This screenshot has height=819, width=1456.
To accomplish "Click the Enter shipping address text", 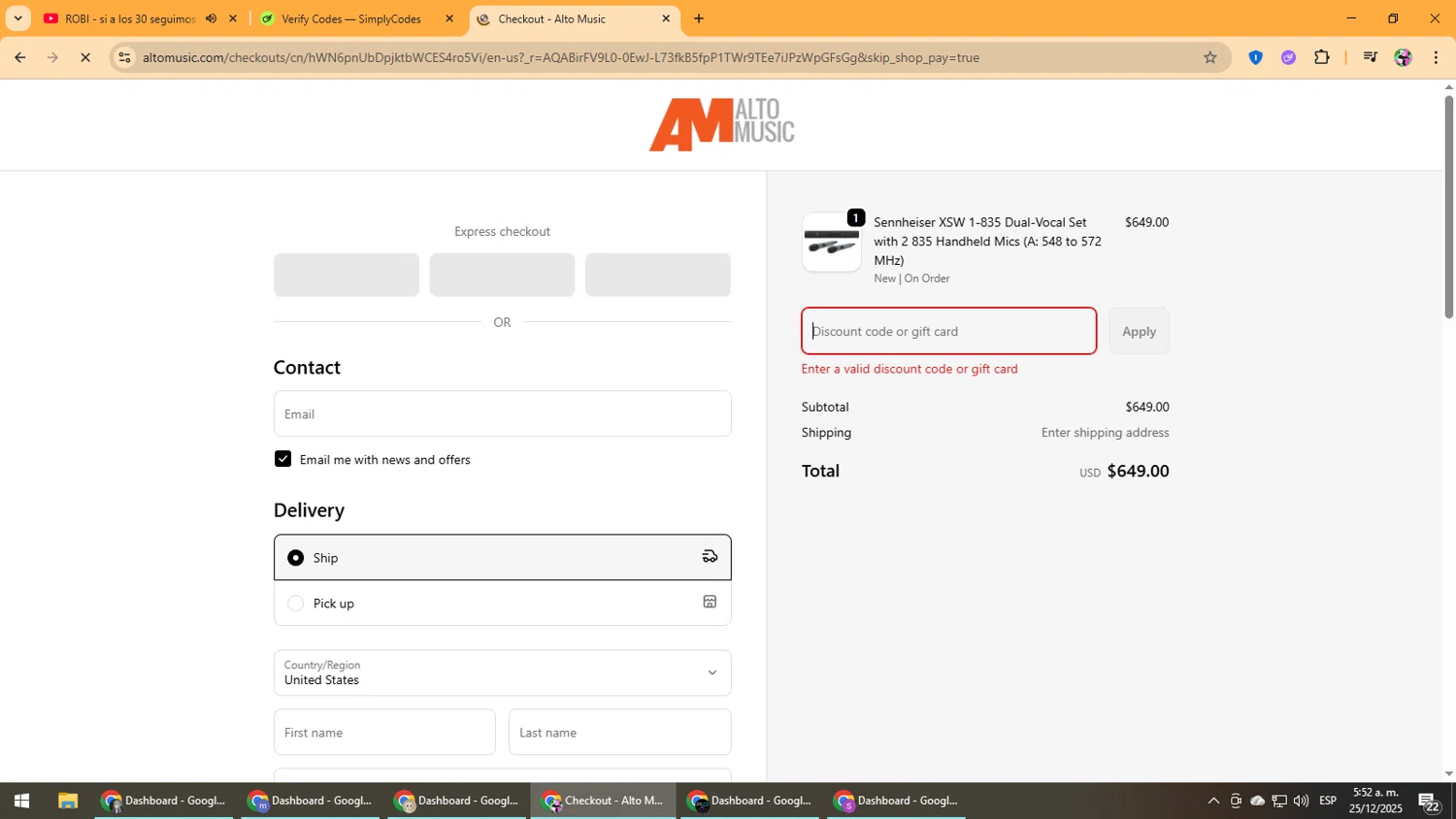I will pyautogui.click(x=1105, y=432).
